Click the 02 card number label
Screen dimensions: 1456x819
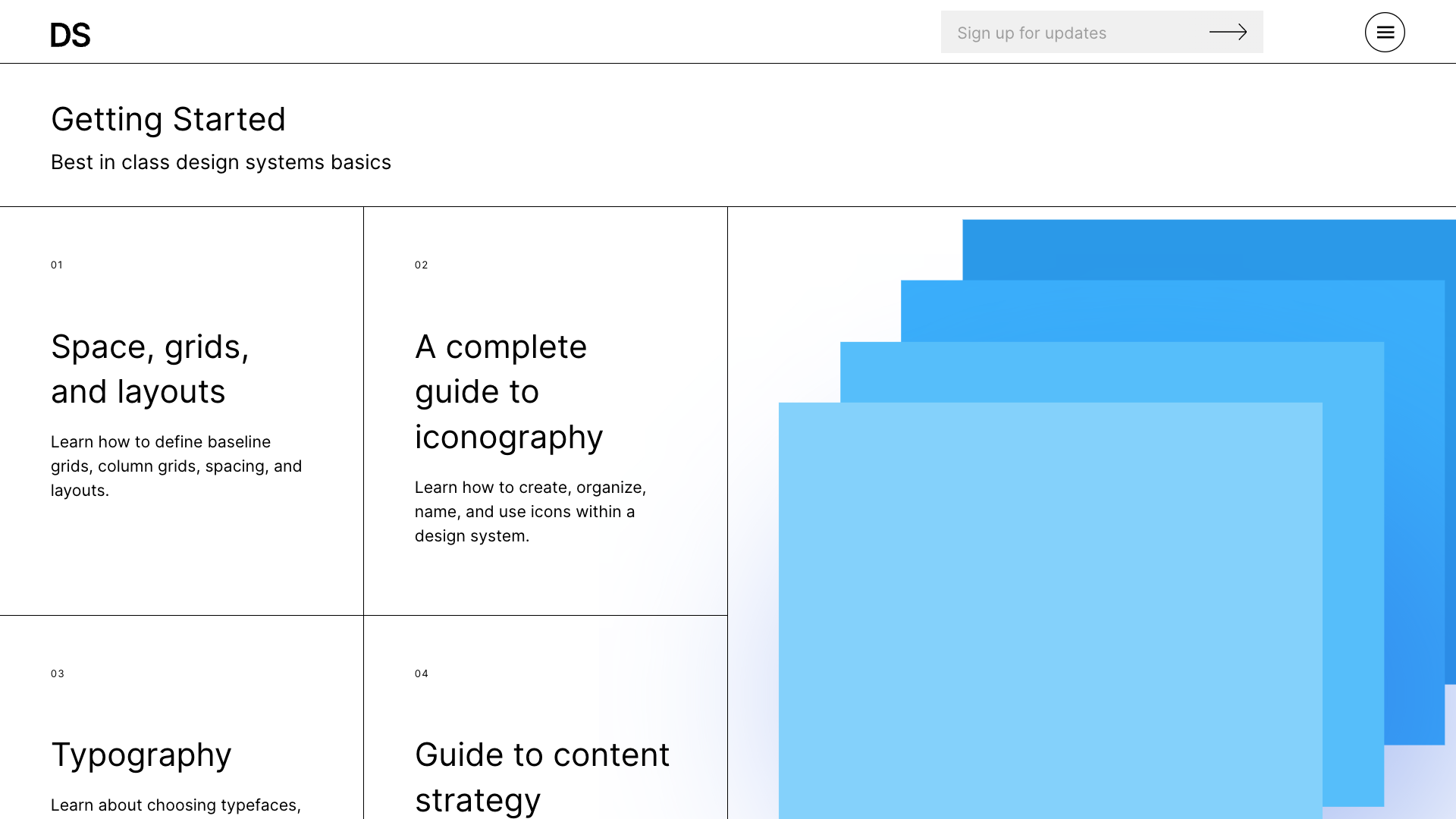[x=422, y=265]
